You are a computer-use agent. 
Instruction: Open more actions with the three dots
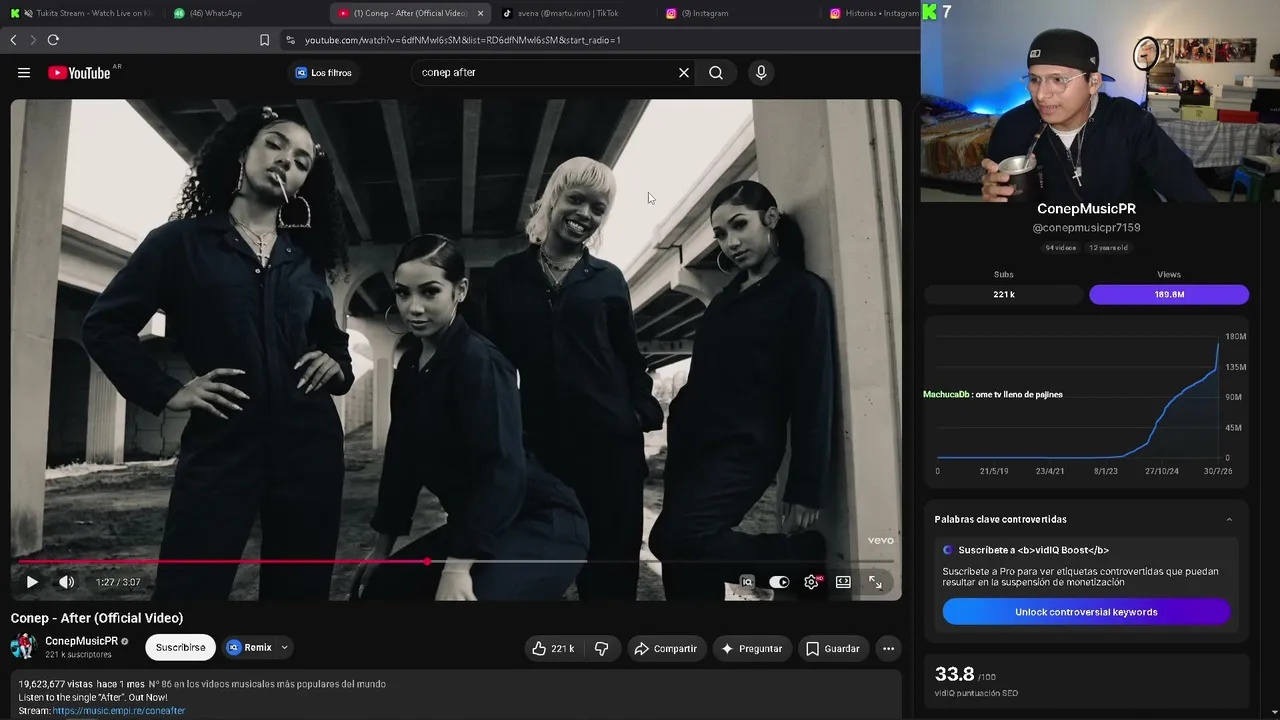pos(888,648)
